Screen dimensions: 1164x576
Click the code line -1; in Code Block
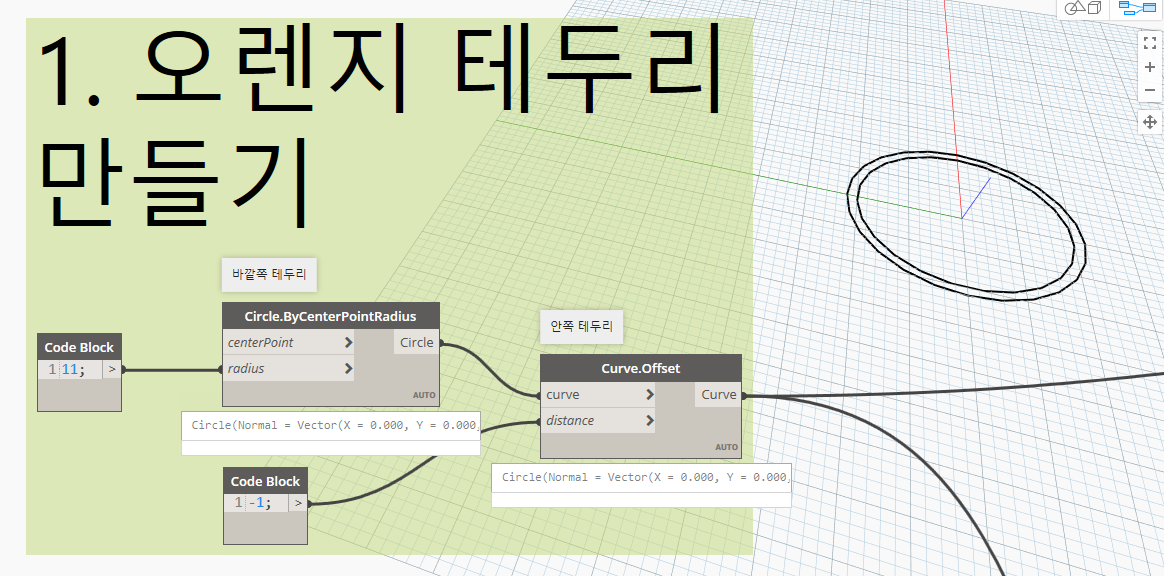point(260,503)
